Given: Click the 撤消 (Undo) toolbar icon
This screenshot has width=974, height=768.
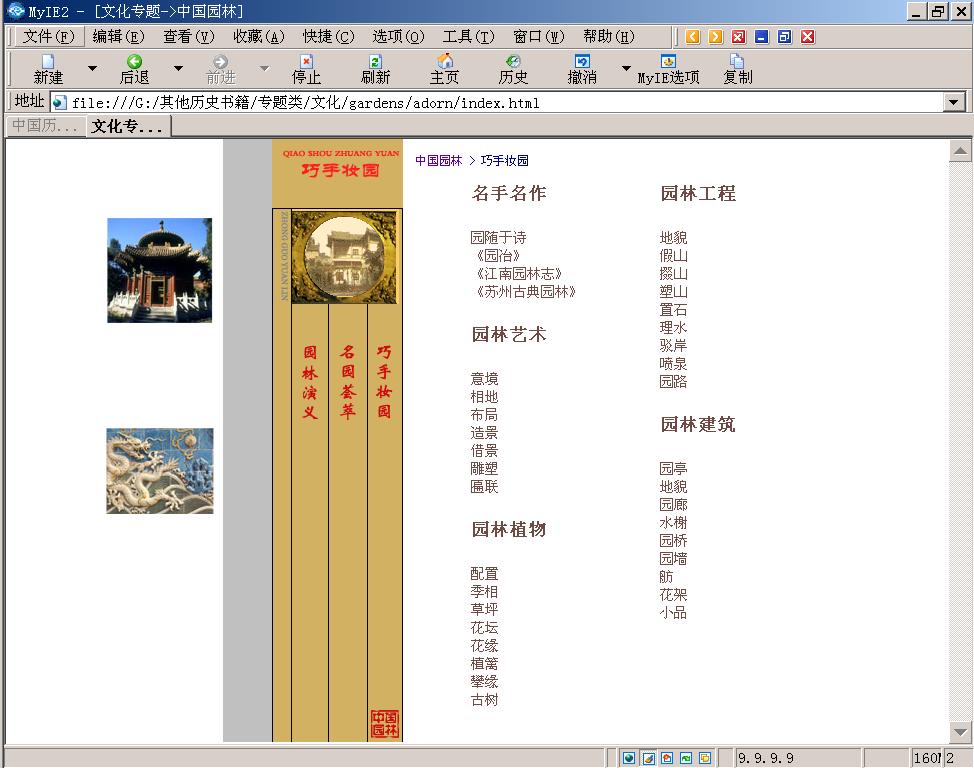Looking at the screenshot, I should tap(582, 62).
